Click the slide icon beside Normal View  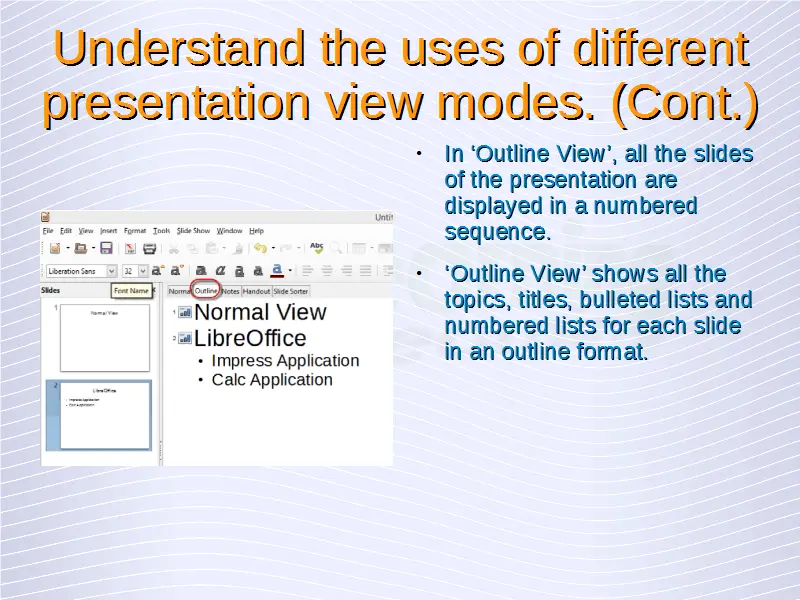(x=185, y=313)
